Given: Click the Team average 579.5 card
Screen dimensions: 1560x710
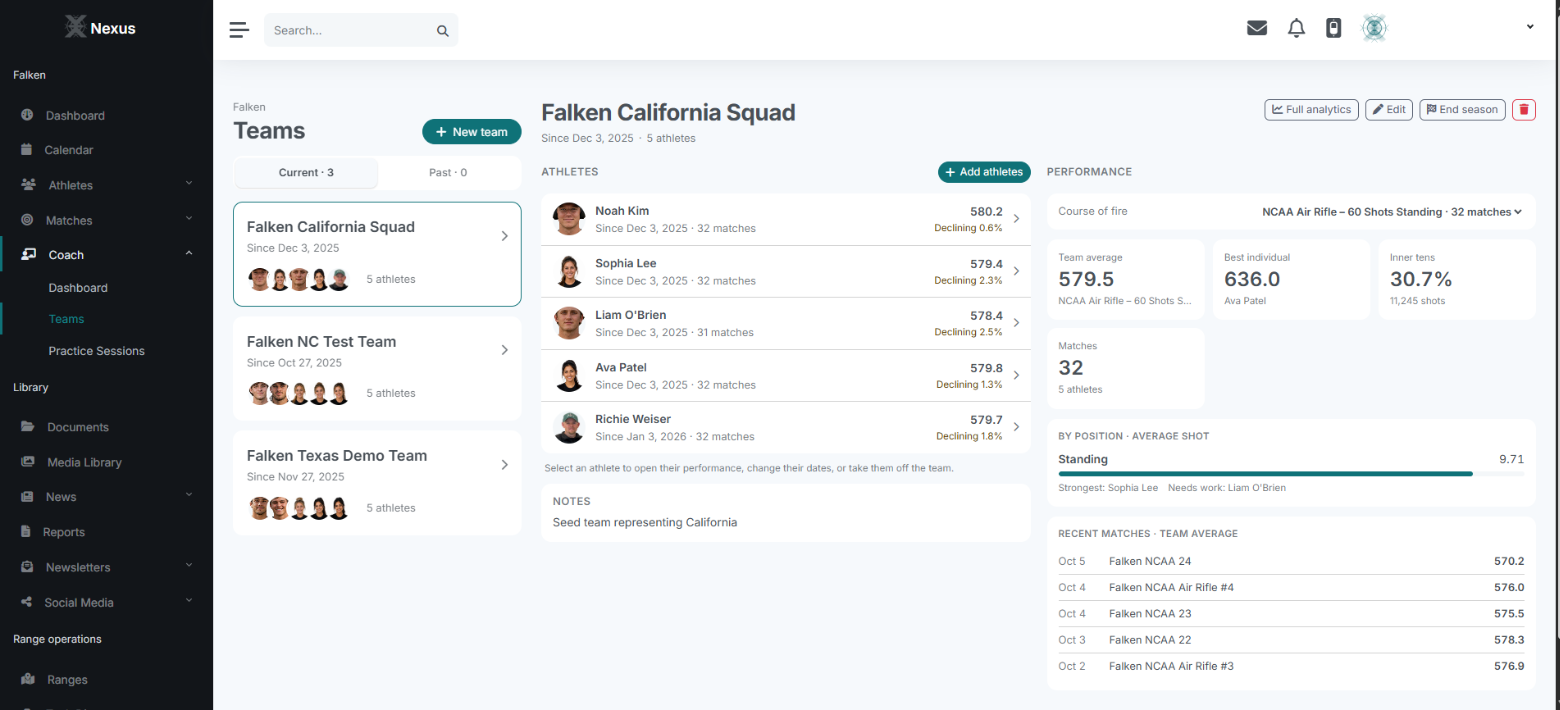Looking at the screenshot, I should point(1125,280).
